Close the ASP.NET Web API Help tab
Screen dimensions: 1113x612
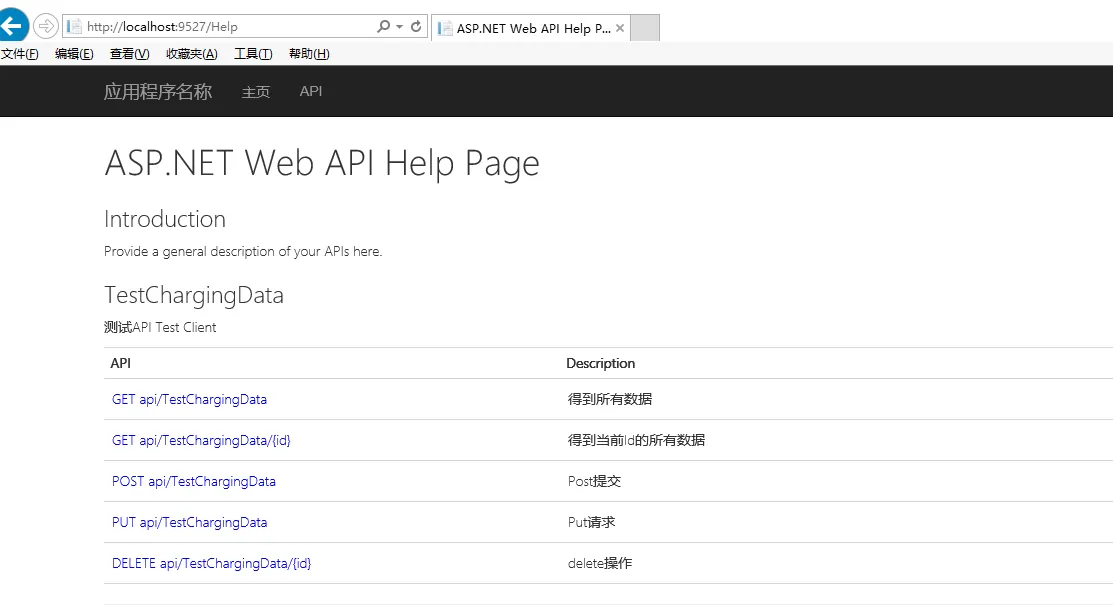click(620, 28)
